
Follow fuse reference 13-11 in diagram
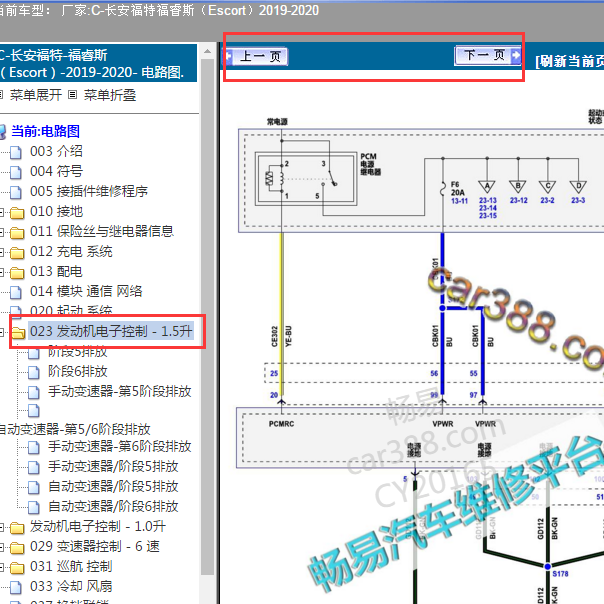(x=459, y=201)
